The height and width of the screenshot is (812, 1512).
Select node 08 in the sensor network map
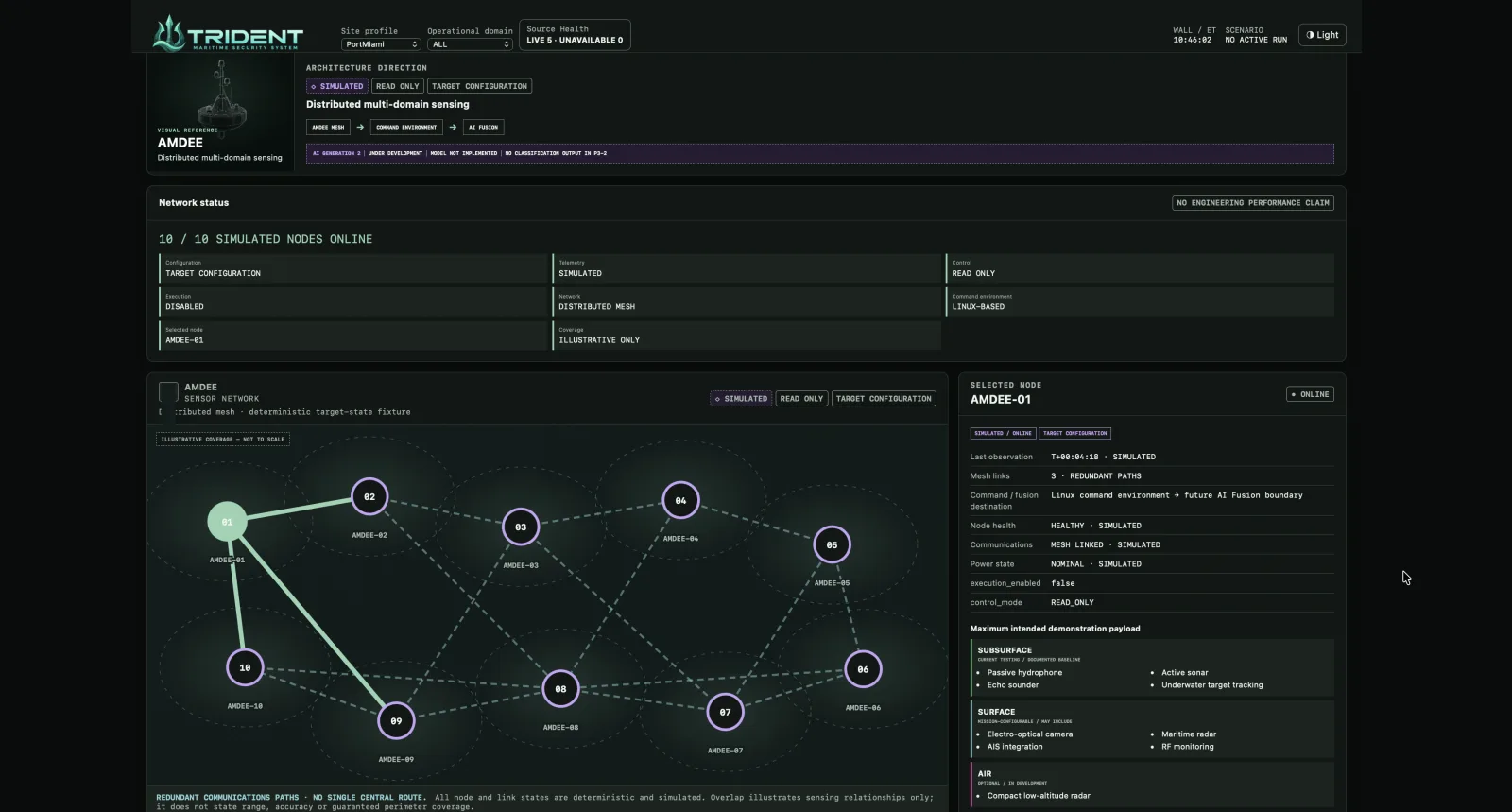560,689
